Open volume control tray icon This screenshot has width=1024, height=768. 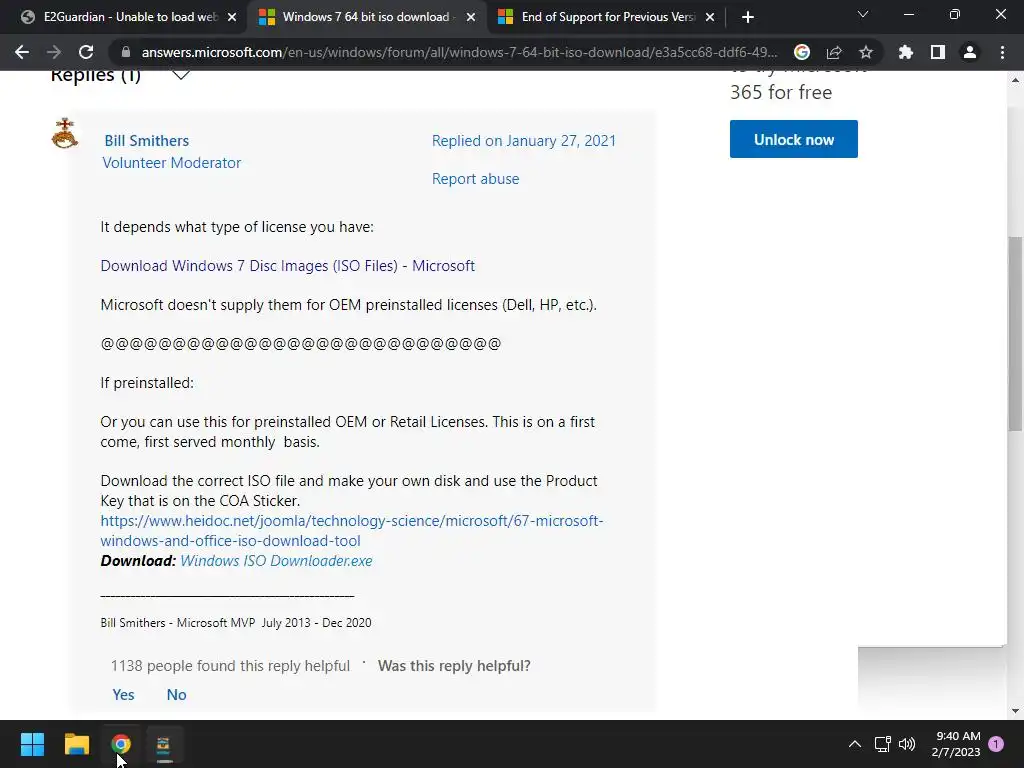tap(907, 744)
